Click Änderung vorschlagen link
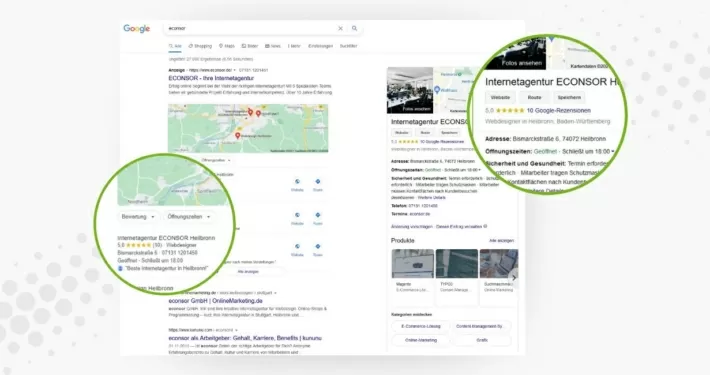Viewport: 710px width, 375px height. click(412, 226)
